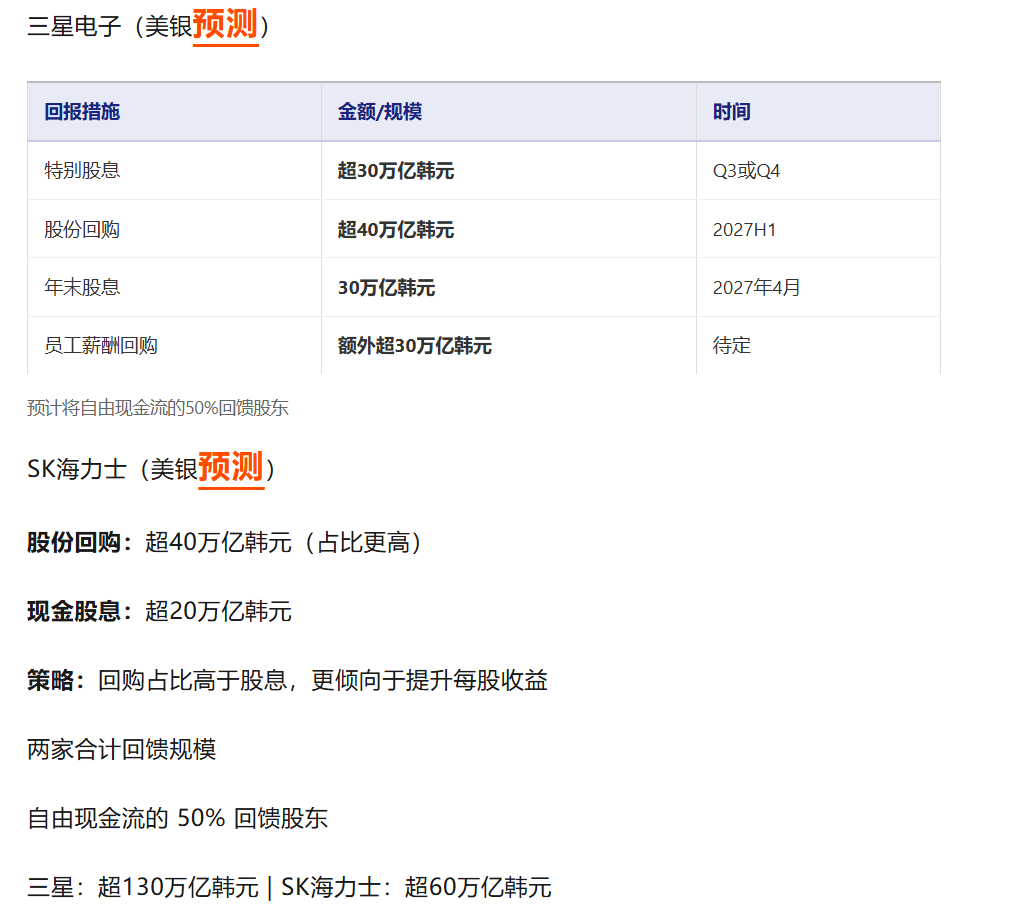
Task: Click the bold 股份回购： label under SK海力士
Action: [80, 542]
